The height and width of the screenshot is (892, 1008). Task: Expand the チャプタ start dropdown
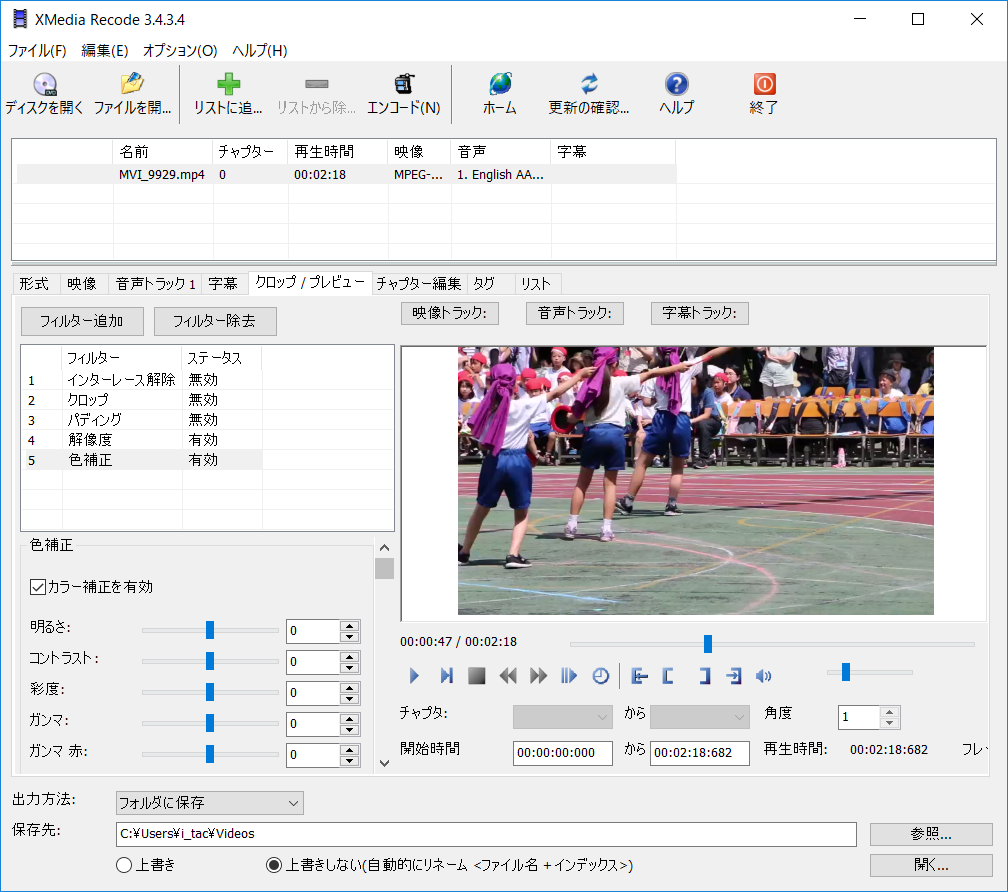(x=562, y=717)
